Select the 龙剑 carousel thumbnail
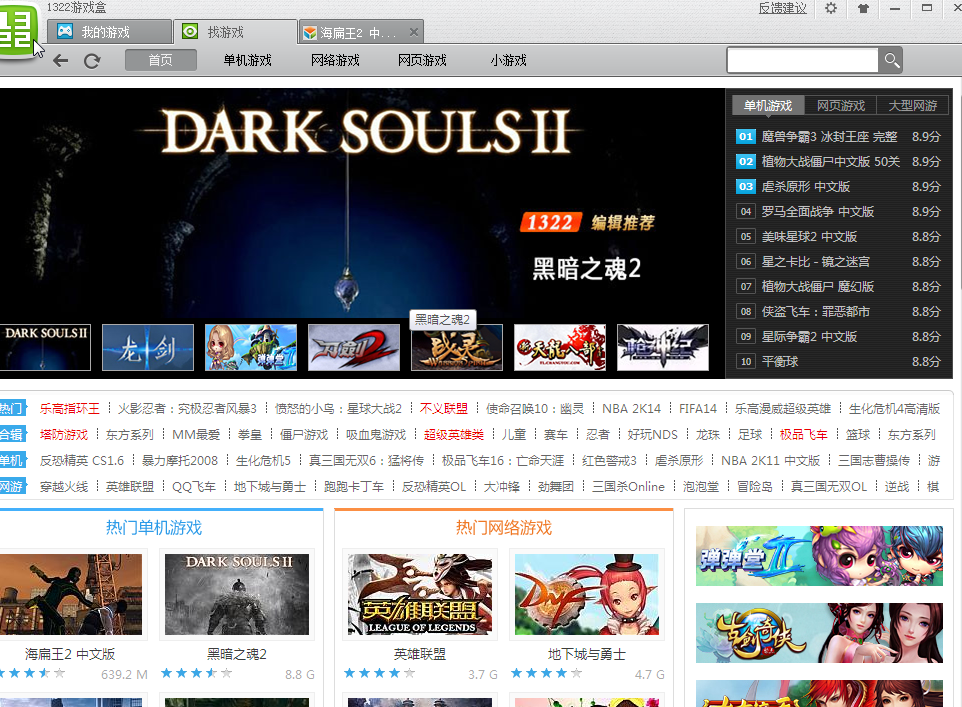Image resolution: width=962 pixels, height=707 pixels. (148, 347)
